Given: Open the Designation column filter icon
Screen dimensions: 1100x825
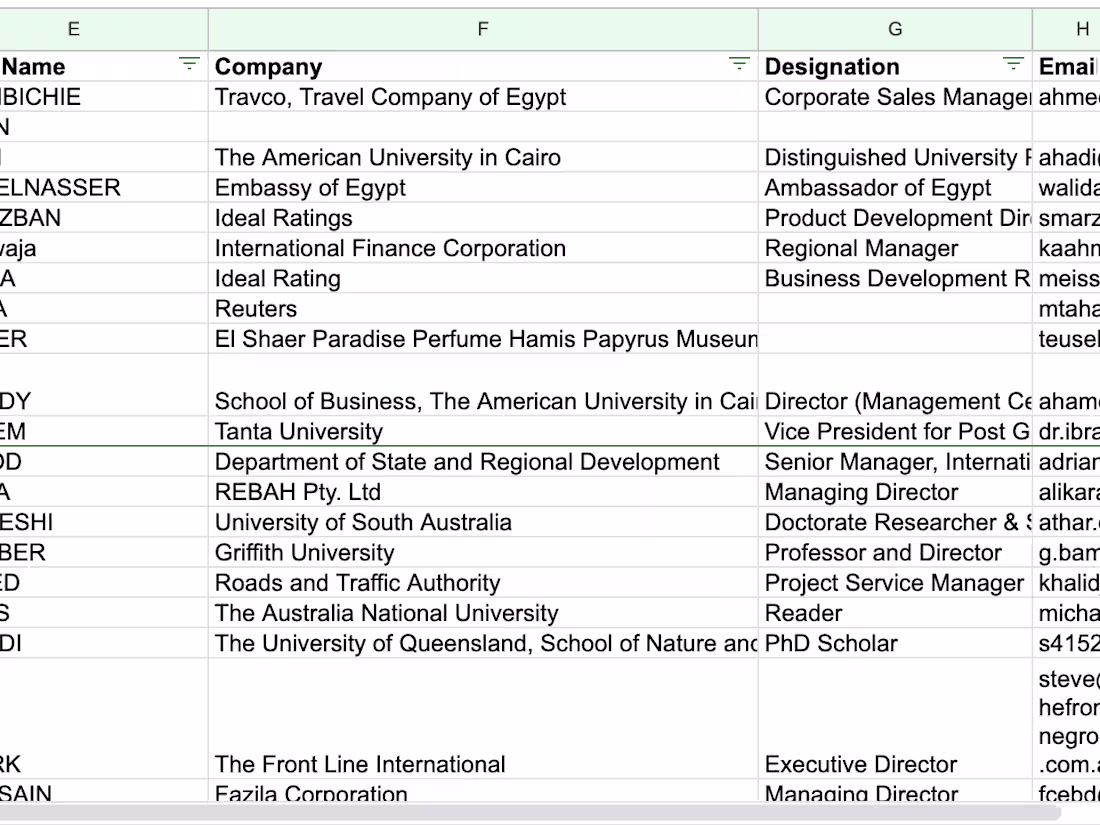Looking at the screenshot, I should 1013,65.
